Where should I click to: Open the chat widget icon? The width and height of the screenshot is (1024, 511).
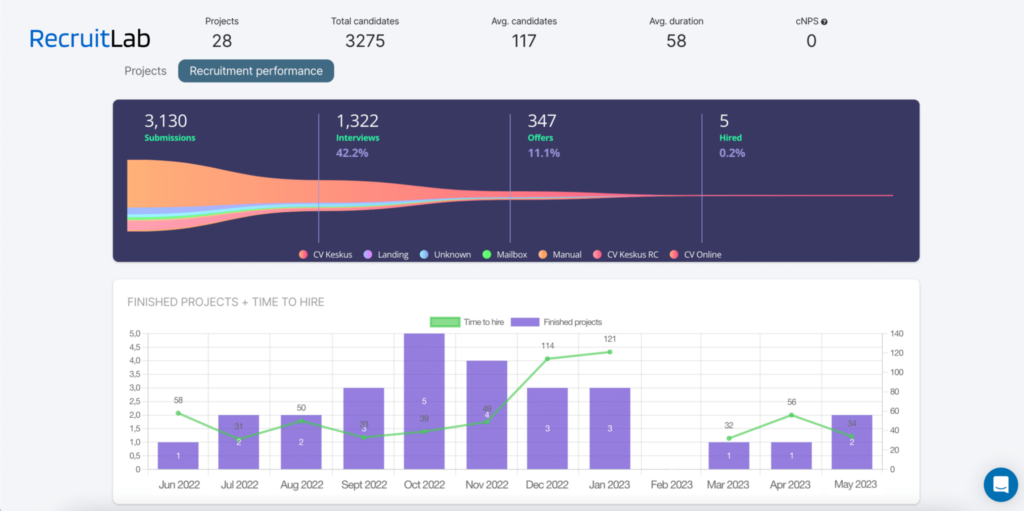1000,484
